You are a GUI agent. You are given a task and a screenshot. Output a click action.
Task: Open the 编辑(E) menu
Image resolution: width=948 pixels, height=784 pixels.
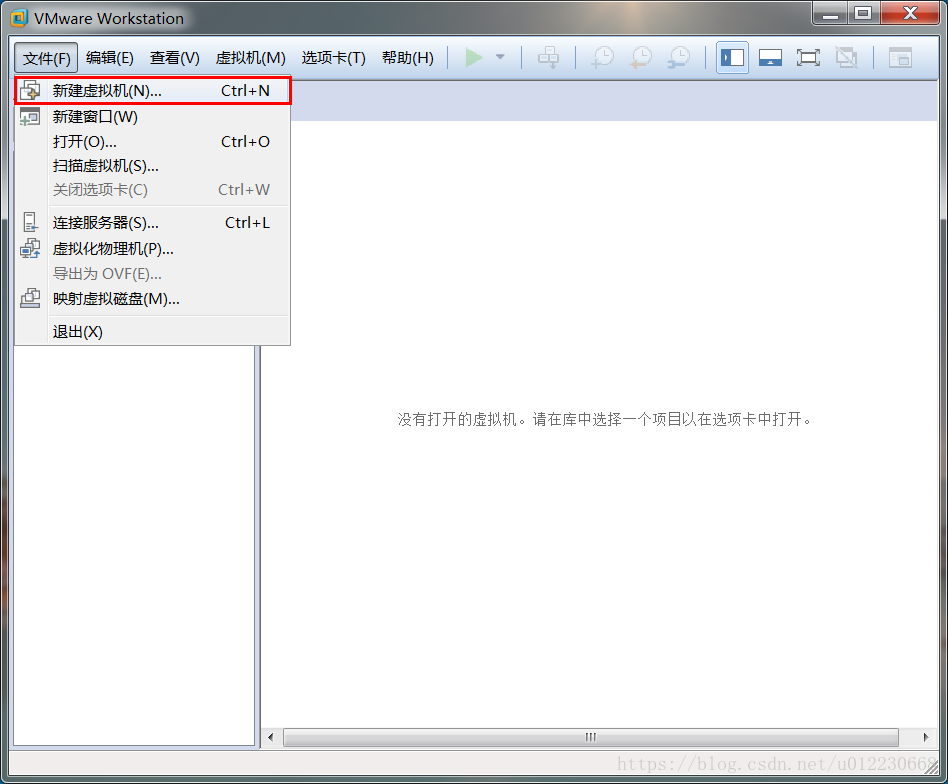(x=109, y=58)
